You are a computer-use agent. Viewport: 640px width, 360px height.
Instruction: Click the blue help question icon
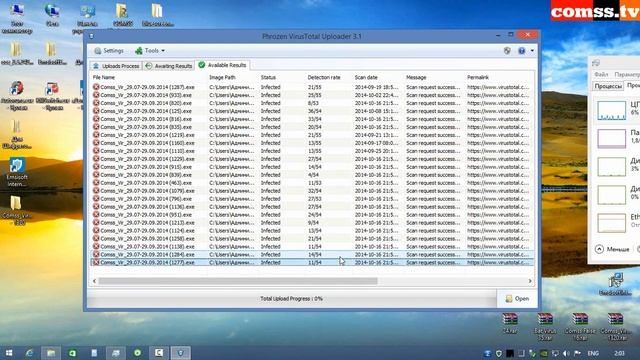(521, 51)
